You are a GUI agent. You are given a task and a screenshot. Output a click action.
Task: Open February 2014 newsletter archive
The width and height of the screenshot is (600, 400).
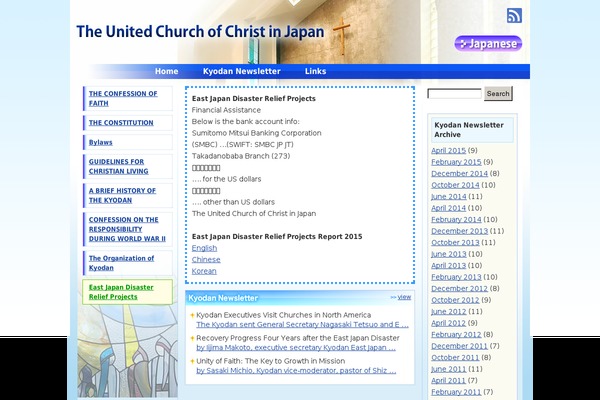pos(456,219)
